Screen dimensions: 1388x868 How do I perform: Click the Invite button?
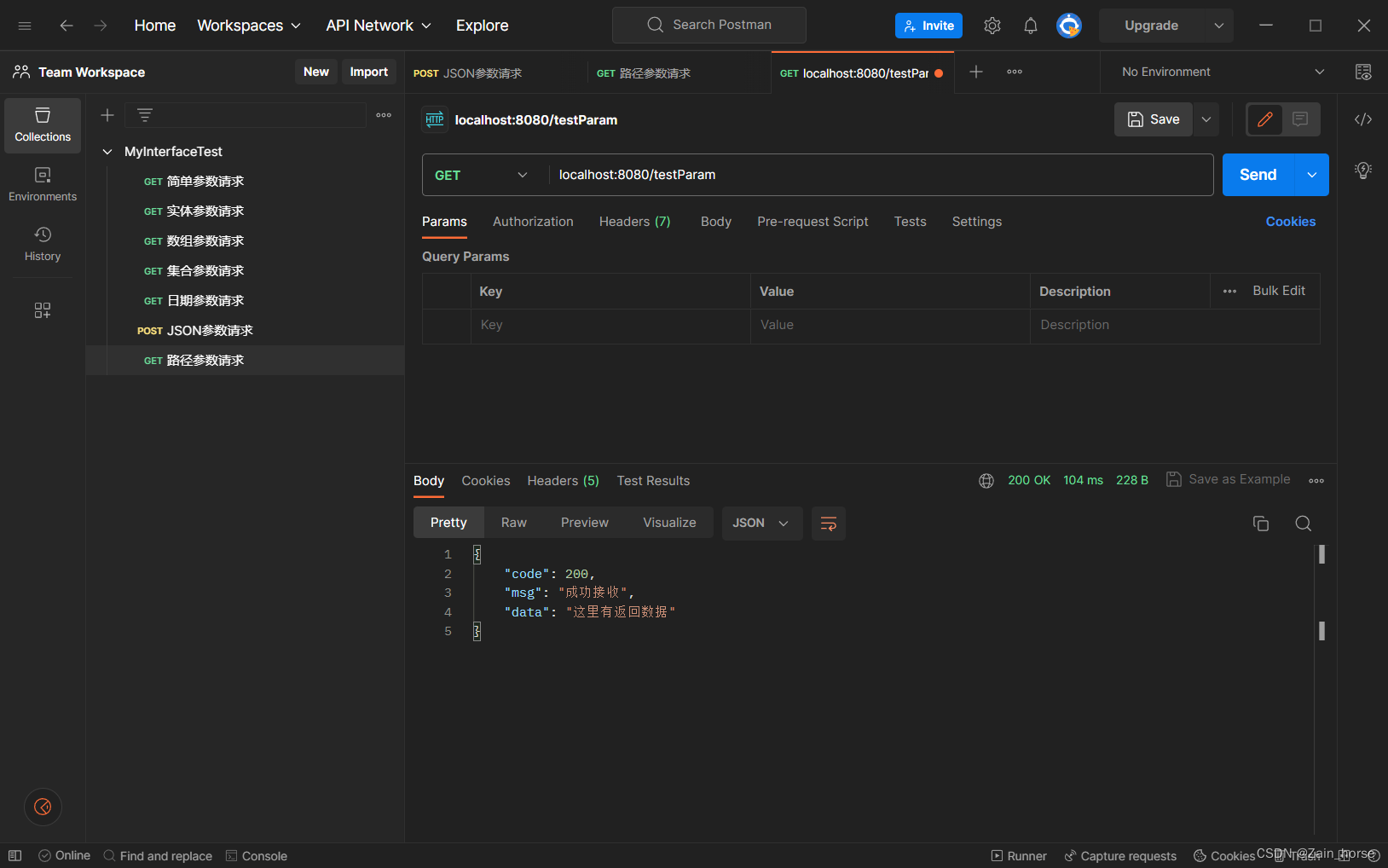(x=928, y=26)
